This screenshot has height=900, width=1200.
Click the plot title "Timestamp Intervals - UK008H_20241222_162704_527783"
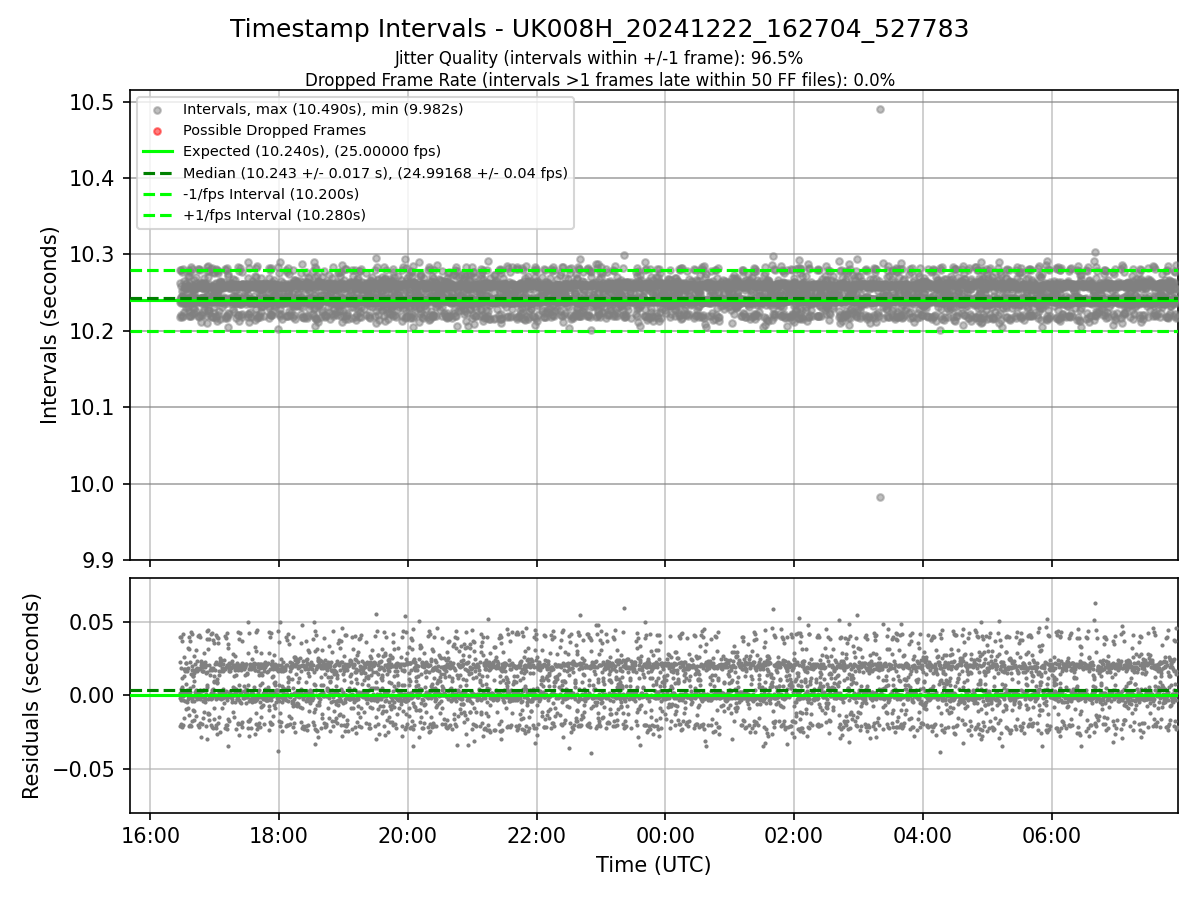pos(599,29)
